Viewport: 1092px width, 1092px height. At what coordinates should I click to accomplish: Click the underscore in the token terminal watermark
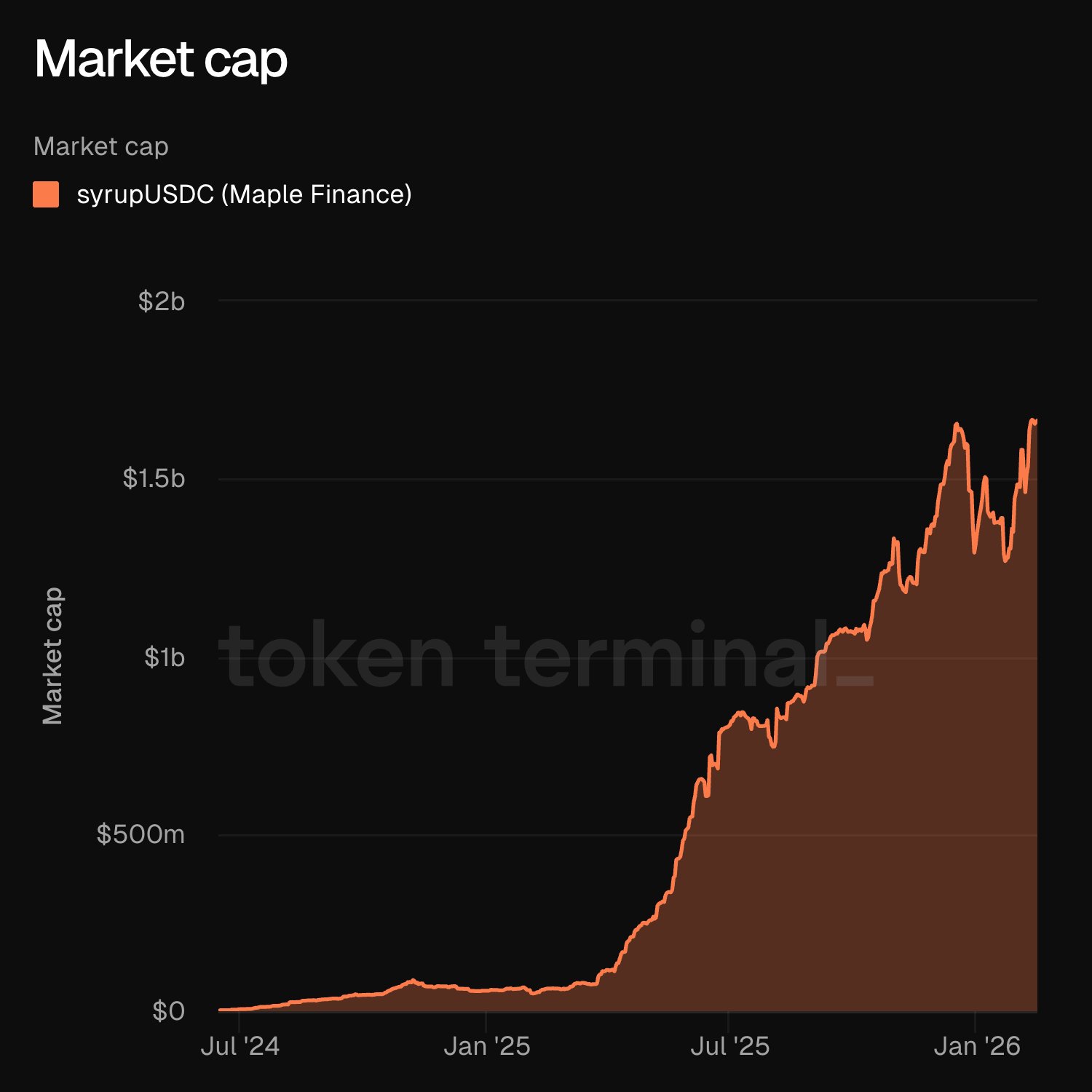point(855,681)
